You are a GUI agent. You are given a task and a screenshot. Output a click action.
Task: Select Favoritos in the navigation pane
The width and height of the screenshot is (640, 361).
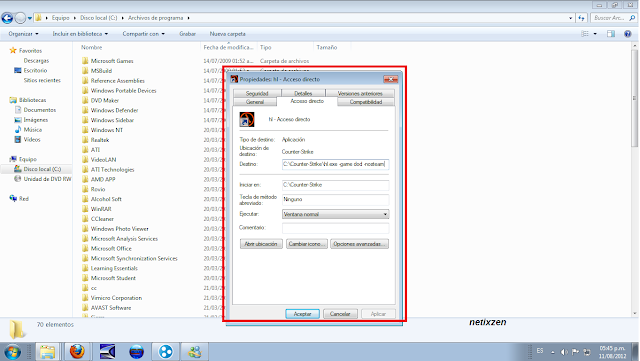(x=30, y=51)
